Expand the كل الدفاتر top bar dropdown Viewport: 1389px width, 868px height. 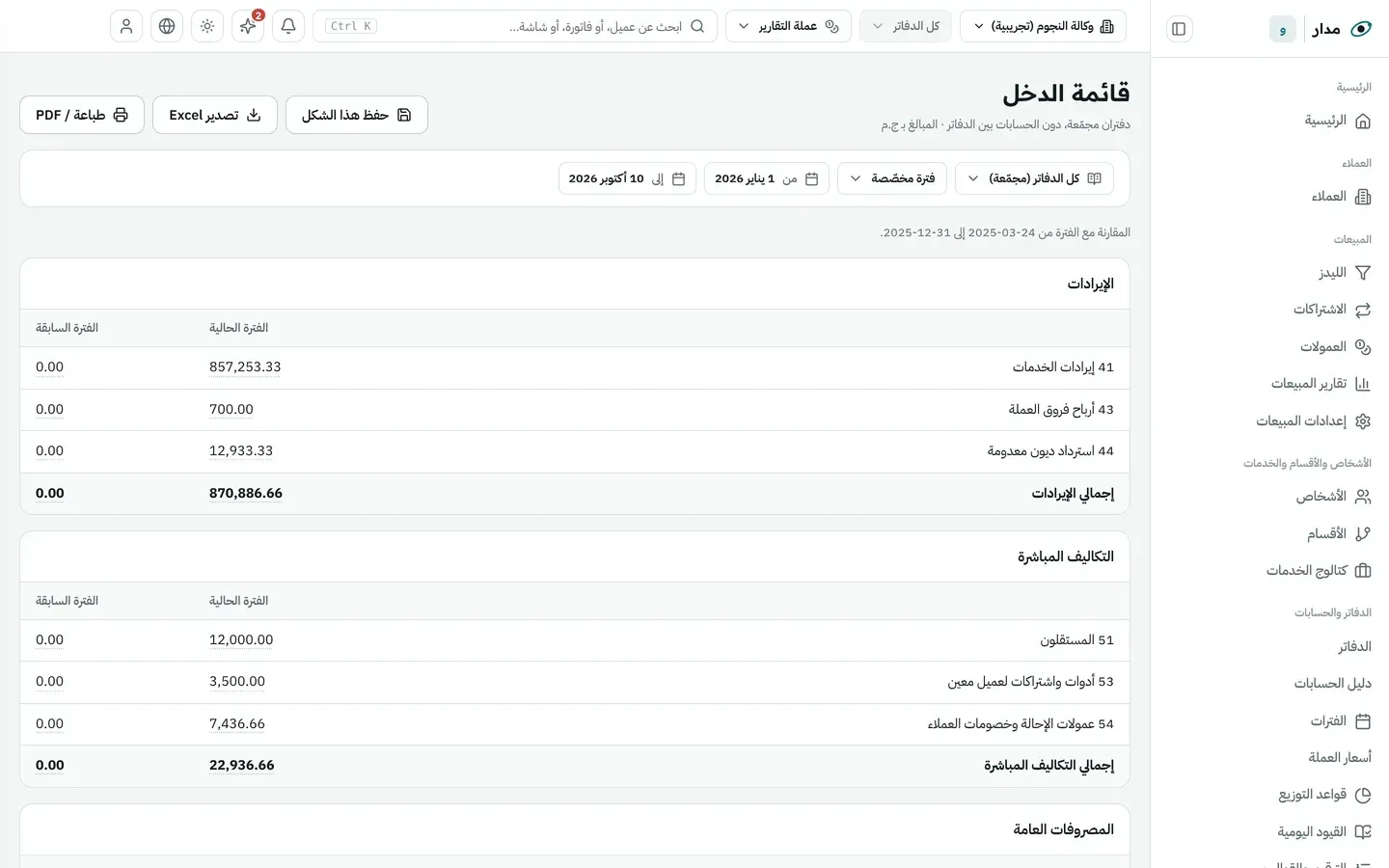coord(906,26)
